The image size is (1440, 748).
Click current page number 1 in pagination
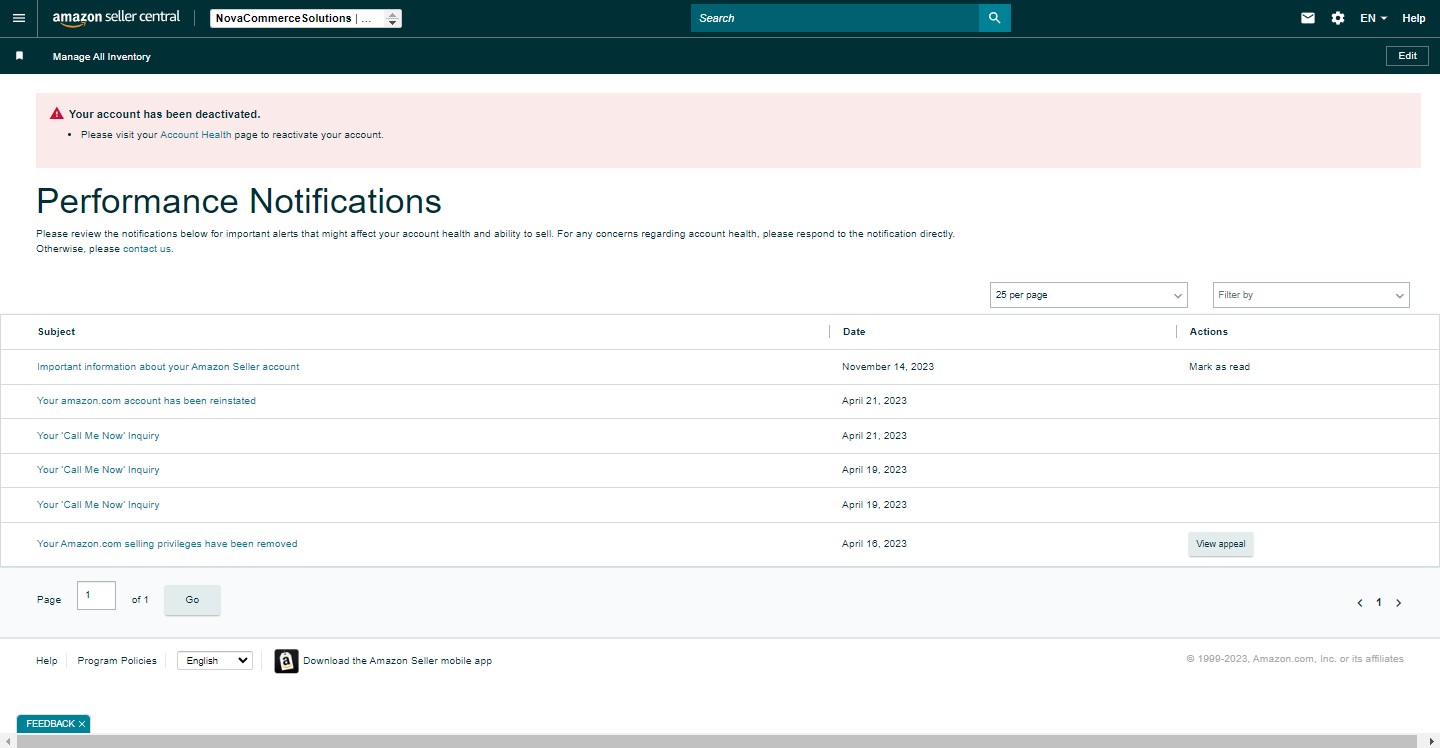1379,603
